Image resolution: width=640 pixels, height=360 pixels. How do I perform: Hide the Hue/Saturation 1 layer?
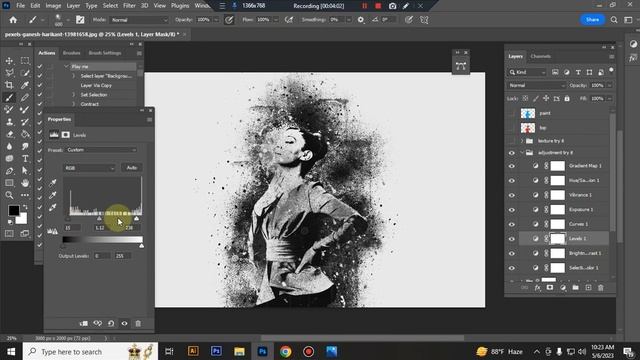coord(511,180)
